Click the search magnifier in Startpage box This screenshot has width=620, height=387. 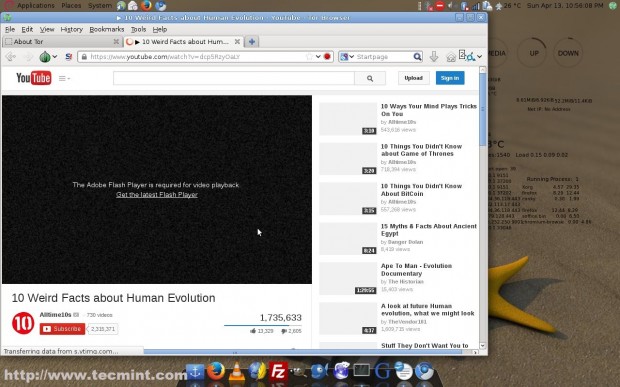click(x=417, y=57)
